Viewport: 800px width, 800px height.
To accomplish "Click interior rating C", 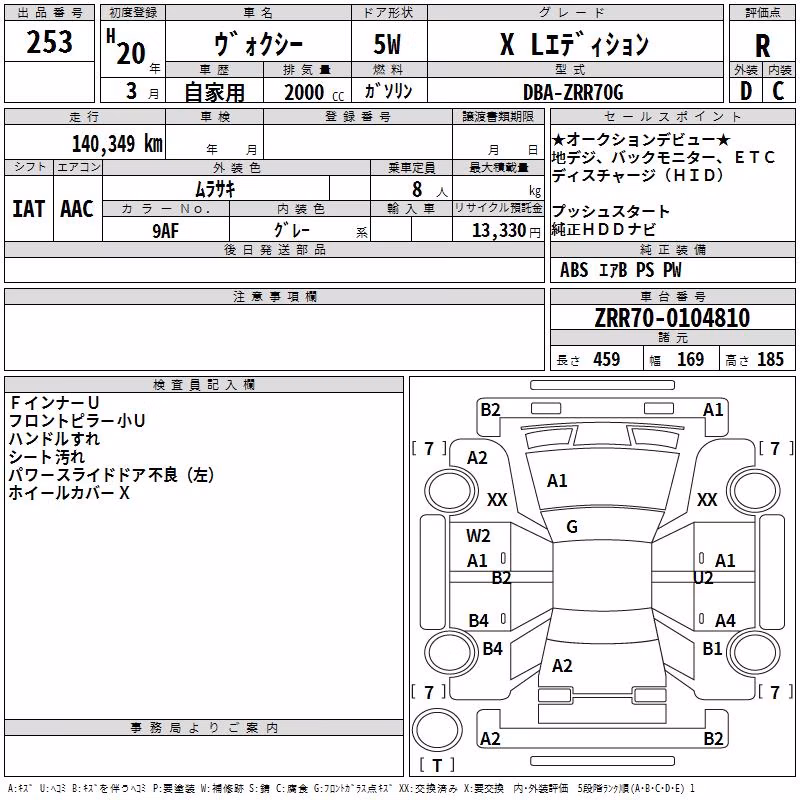I will (778, 91).
